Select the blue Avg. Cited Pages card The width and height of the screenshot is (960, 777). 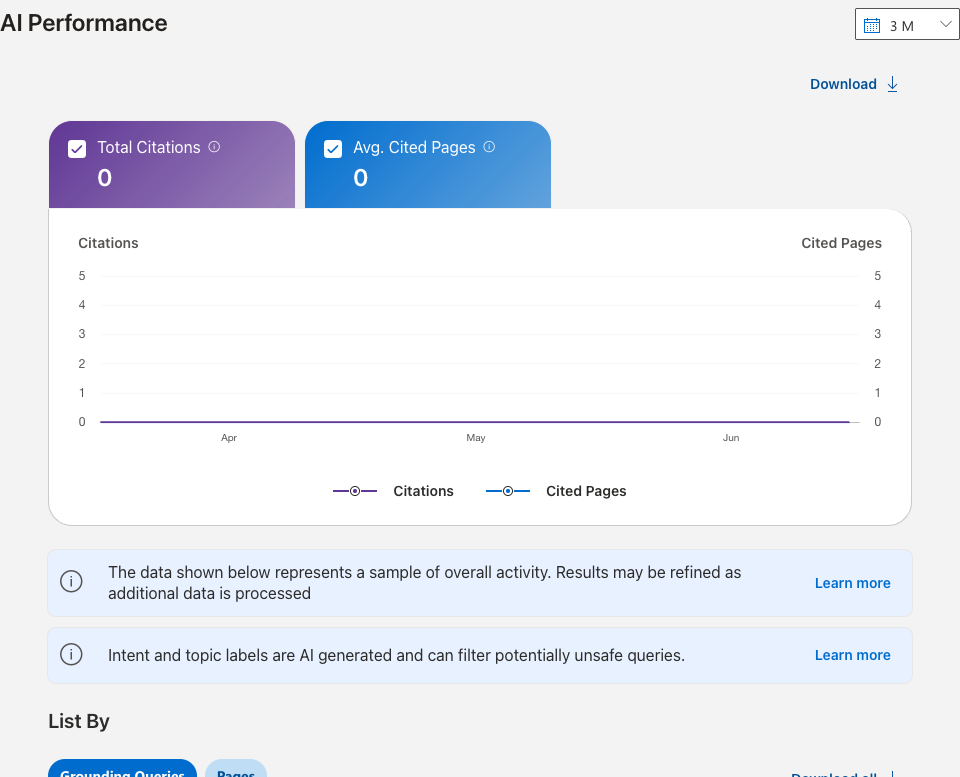428,165
